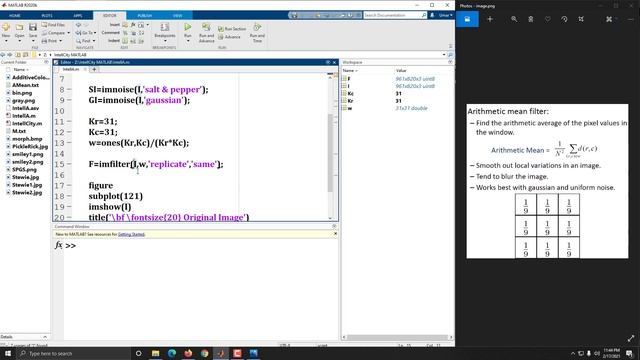Click the Getting Started link
The width and height of the screenshot is (640, 360).
(131, 234)
